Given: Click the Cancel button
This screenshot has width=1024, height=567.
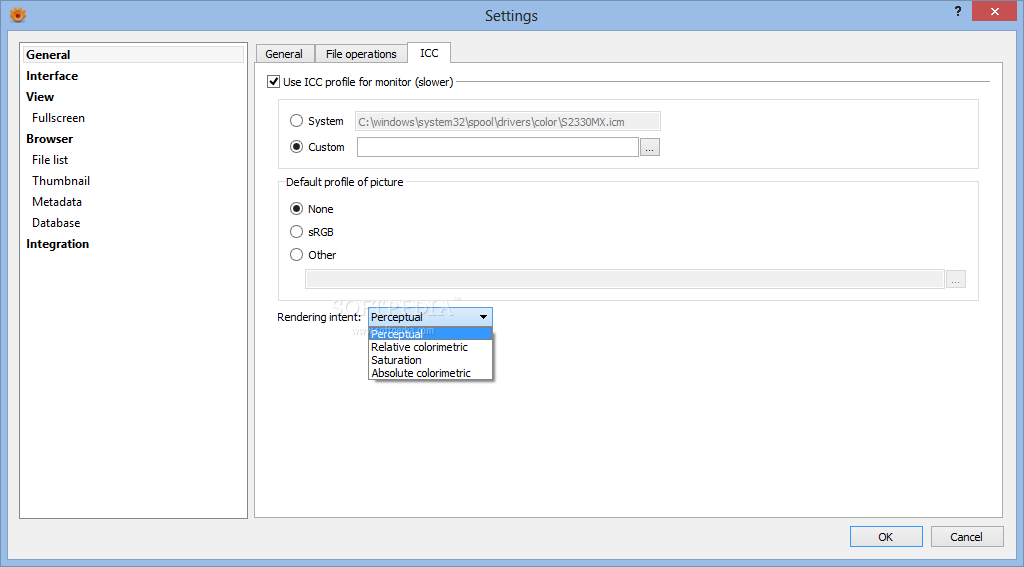Looking at the screenshot, I should click(x=967, y=537).
